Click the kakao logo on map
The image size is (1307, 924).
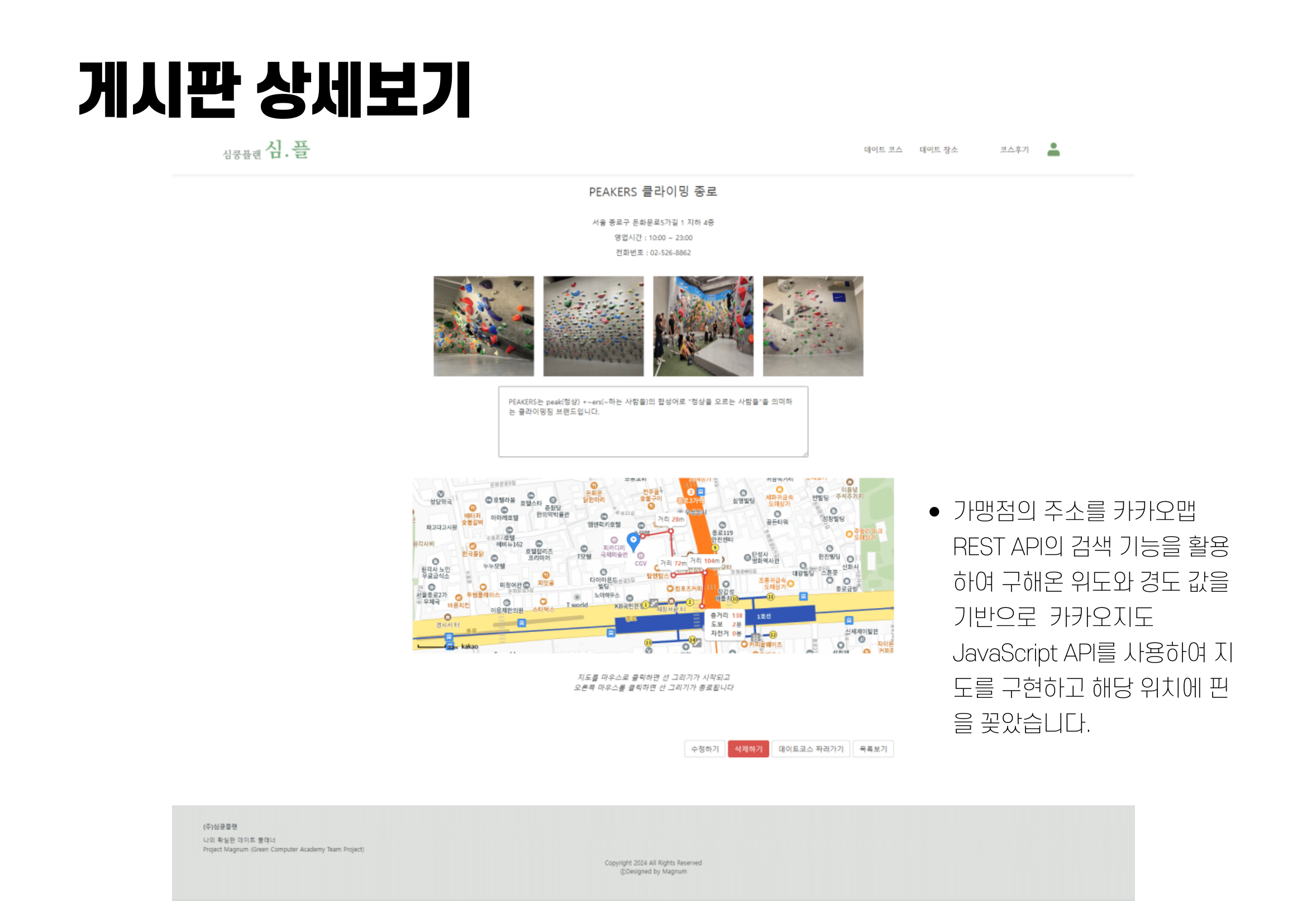pos(469,647)
